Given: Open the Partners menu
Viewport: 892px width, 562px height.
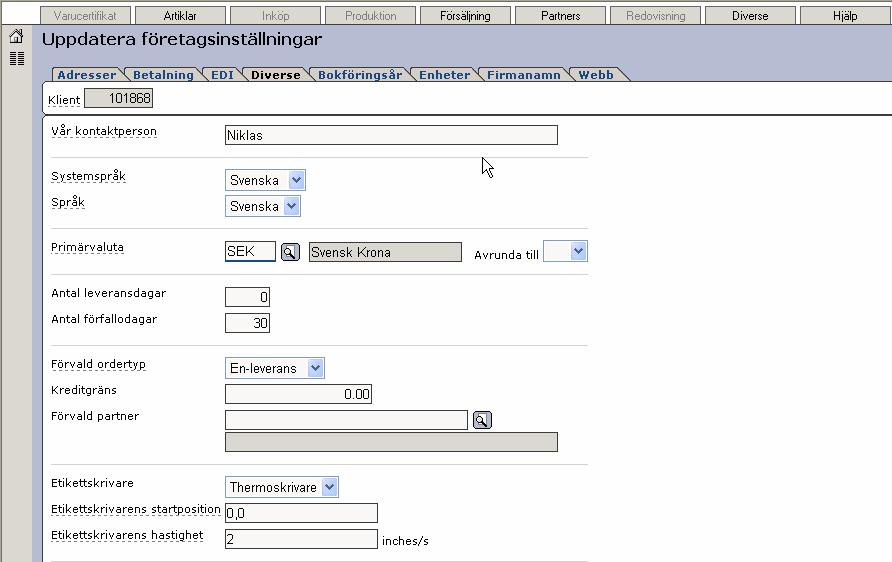Looking at the screenshot, I should (560, 16).
